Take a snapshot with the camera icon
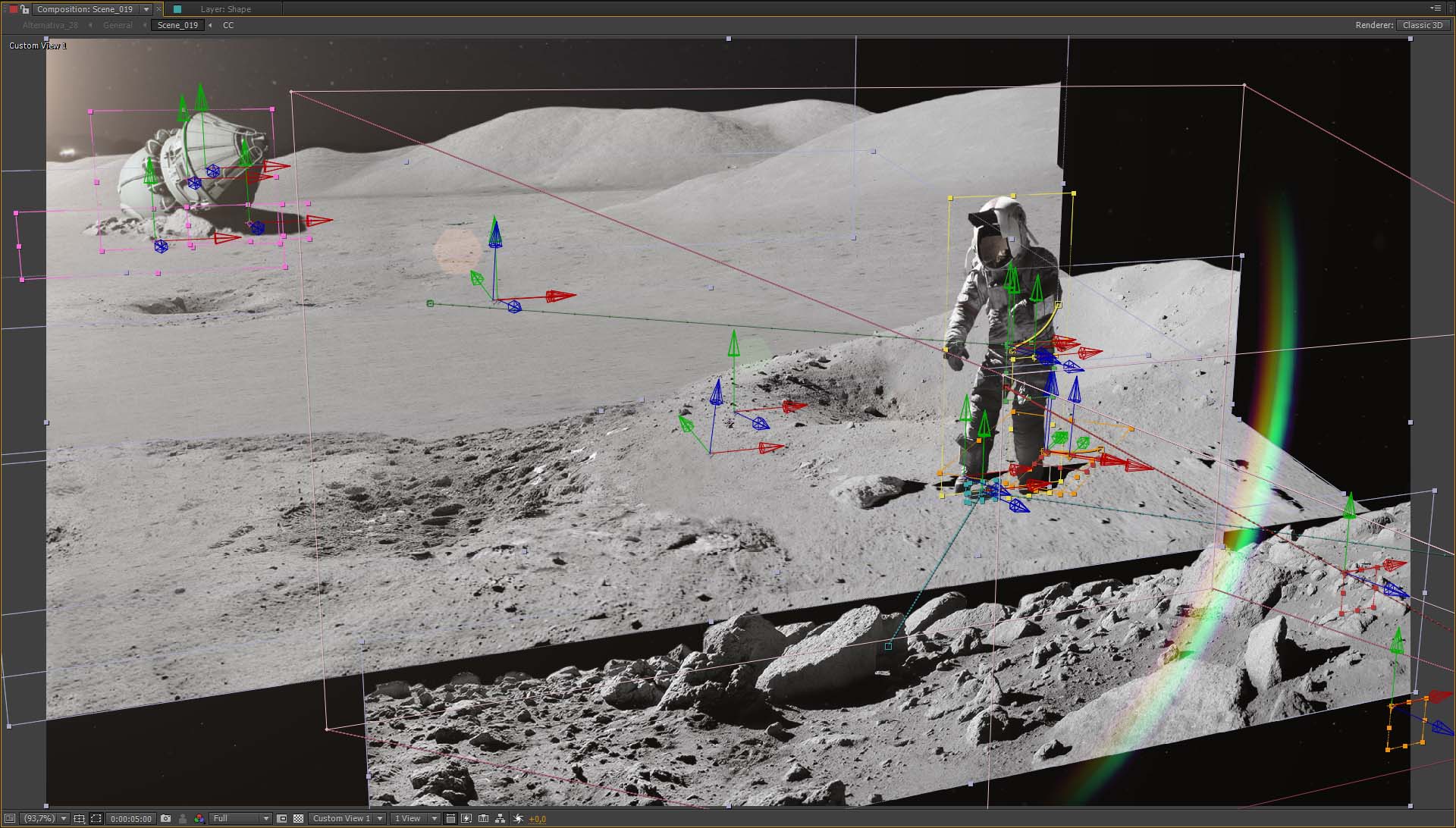 click(x=165, y=819)
